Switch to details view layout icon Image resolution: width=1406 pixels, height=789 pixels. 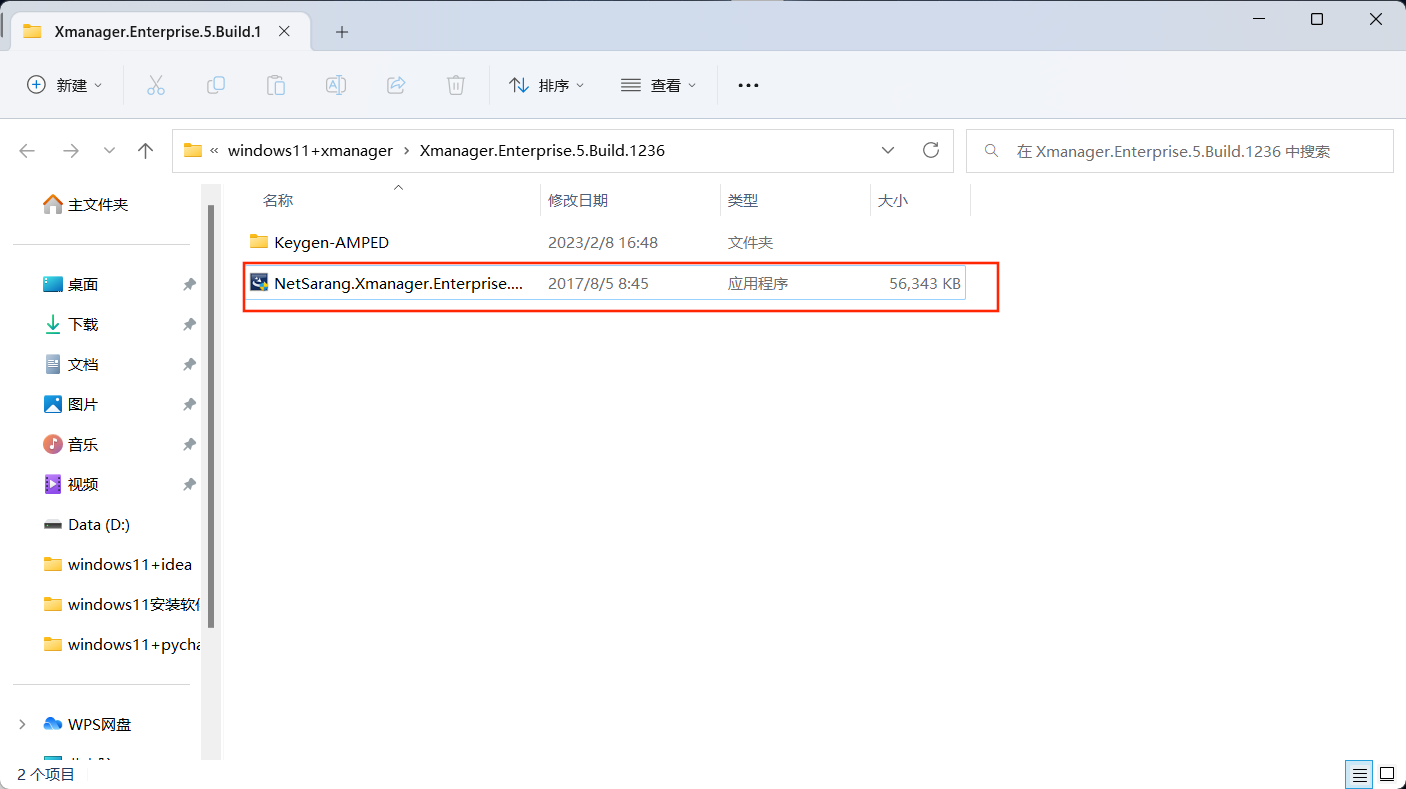1358,774
